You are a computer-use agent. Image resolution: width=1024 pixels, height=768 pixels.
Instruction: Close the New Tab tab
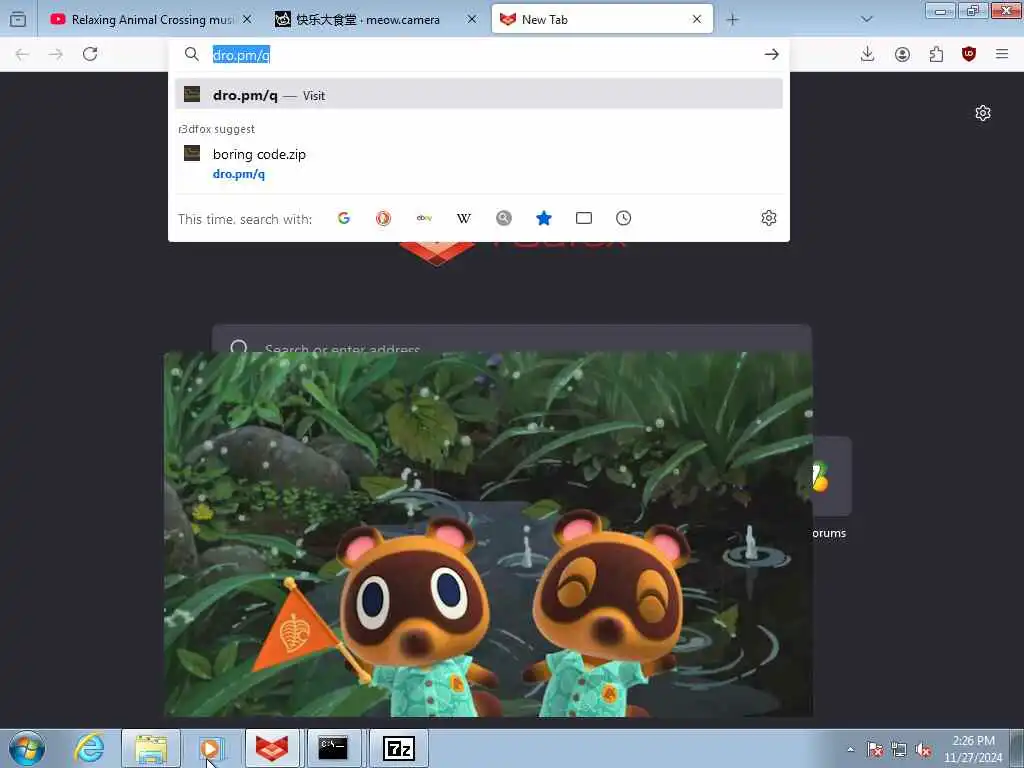pyautogui.click(x=697, y=20)
